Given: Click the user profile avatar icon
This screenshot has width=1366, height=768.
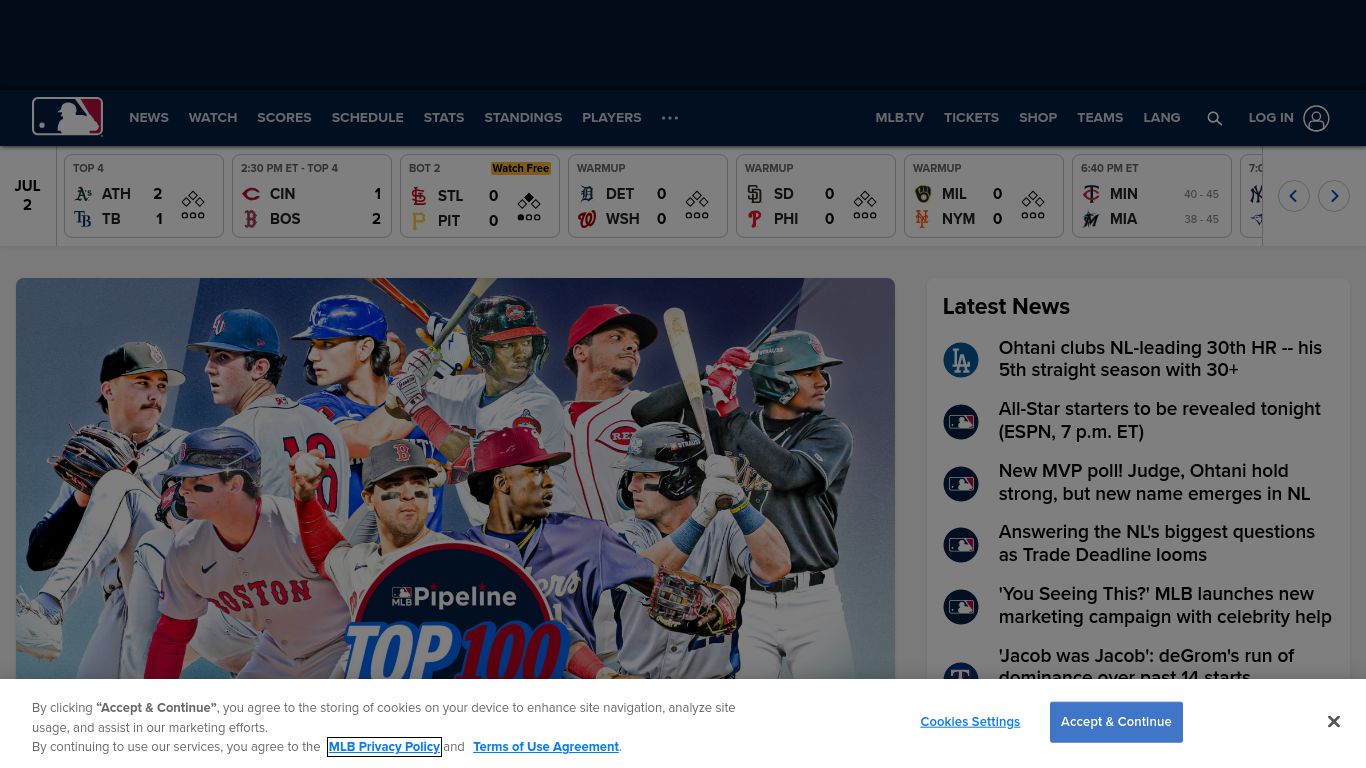Looking at the screenshot, I should (x=1316, y=118).
